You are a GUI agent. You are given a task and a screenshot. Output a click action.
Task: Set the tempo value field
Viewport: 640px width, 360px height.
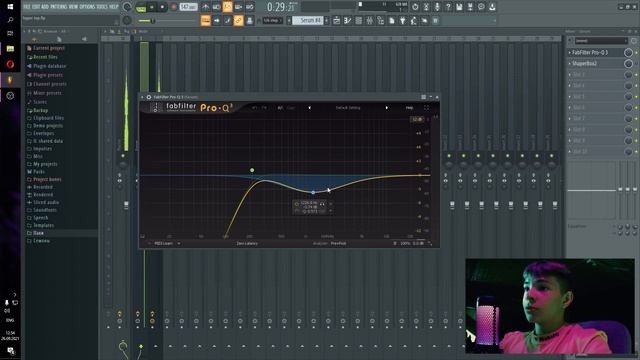tap(188, 7)
